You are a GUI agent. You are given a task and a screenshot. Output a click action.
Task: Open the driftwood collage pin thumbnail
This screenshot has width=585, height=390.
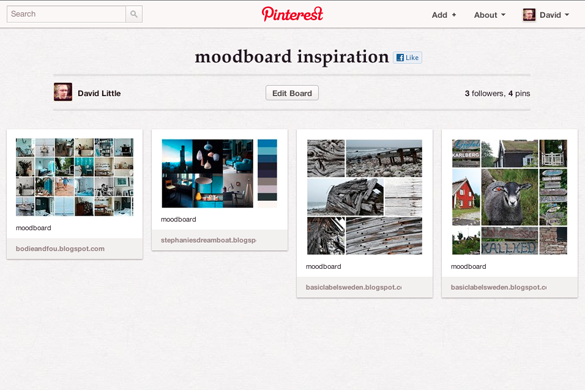coord(365,197)
